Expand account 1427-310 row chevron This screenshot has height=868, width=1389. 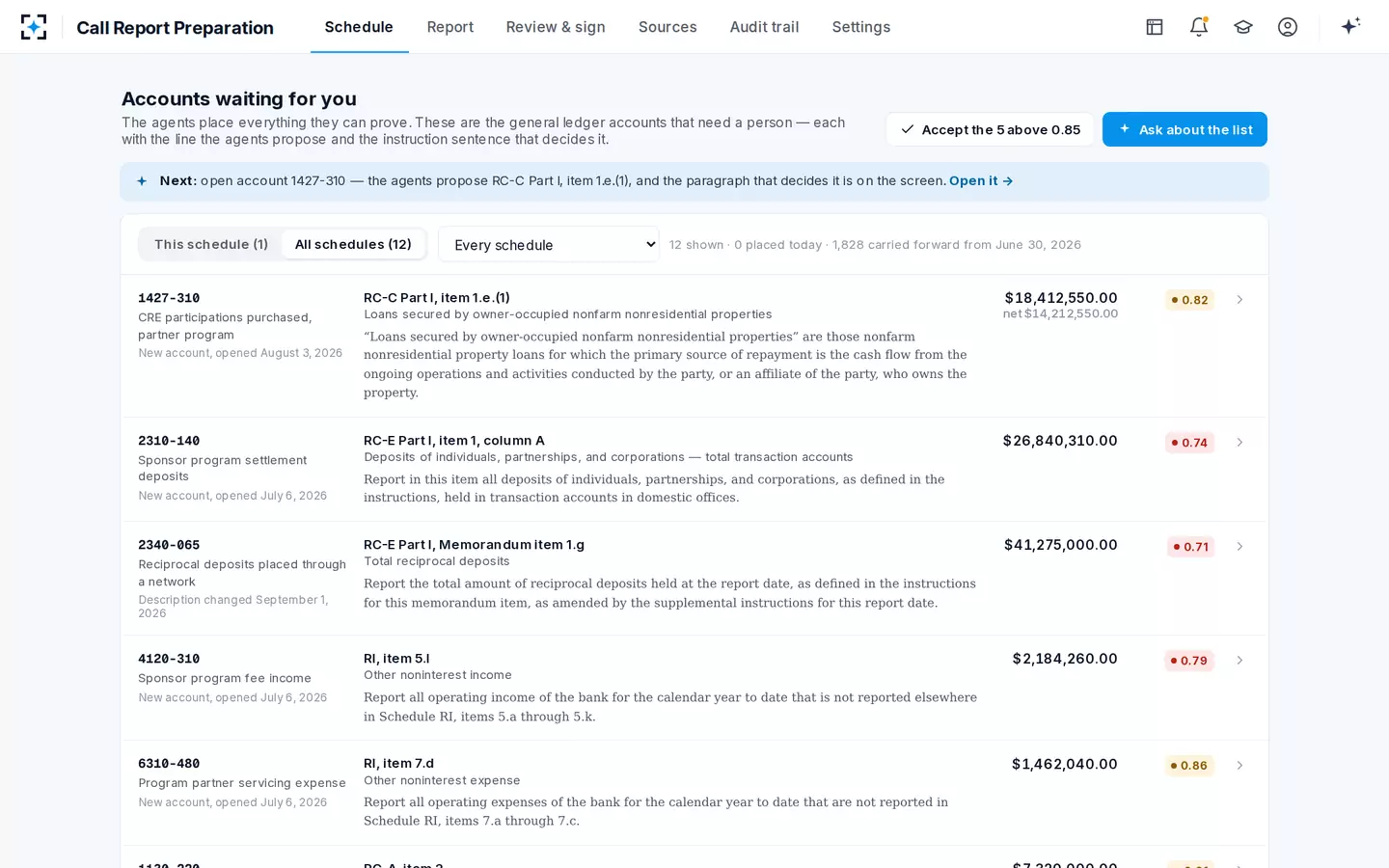[1239, 300]
